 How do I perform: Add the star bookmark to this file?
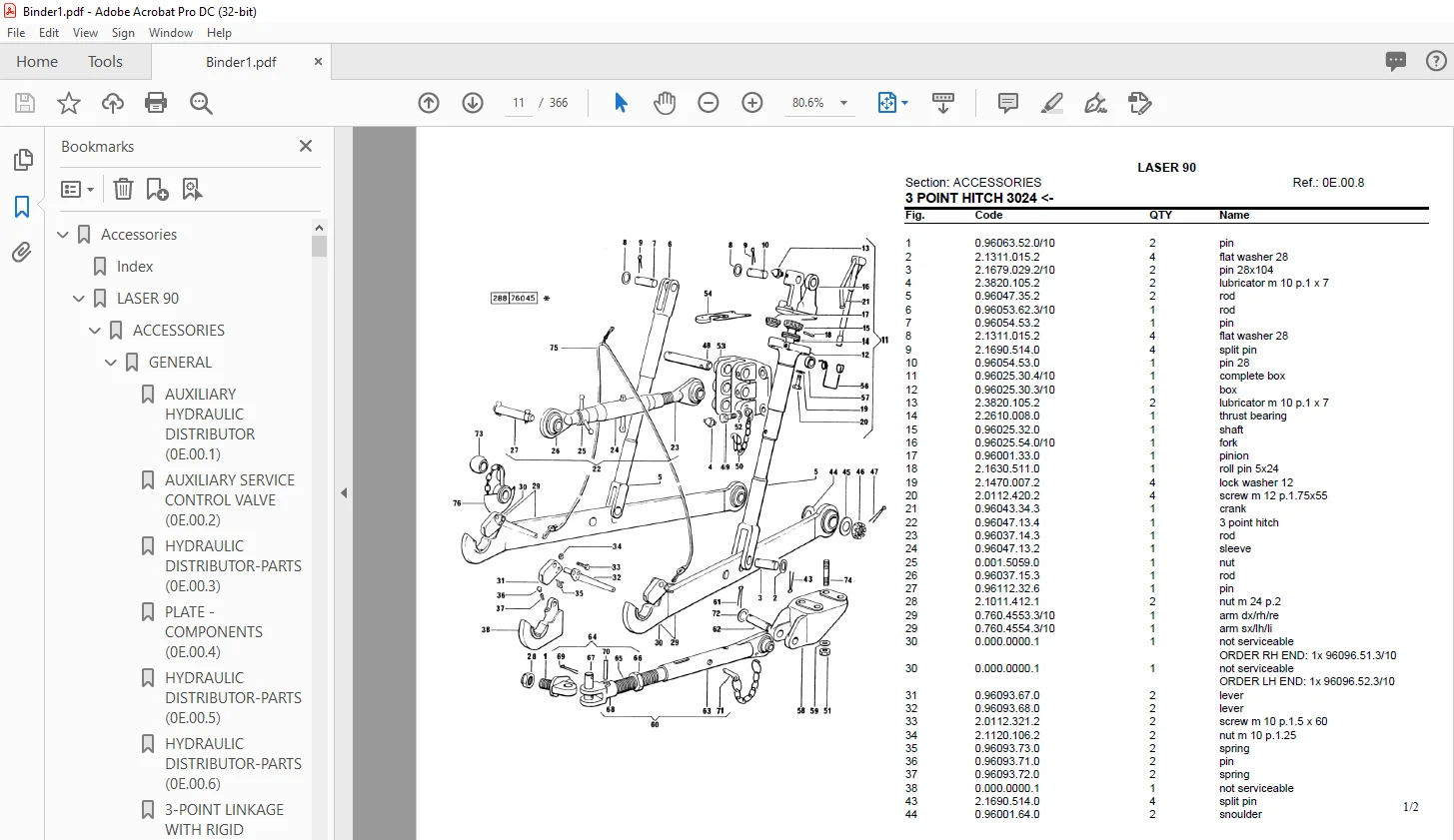[x=69, y=103]
